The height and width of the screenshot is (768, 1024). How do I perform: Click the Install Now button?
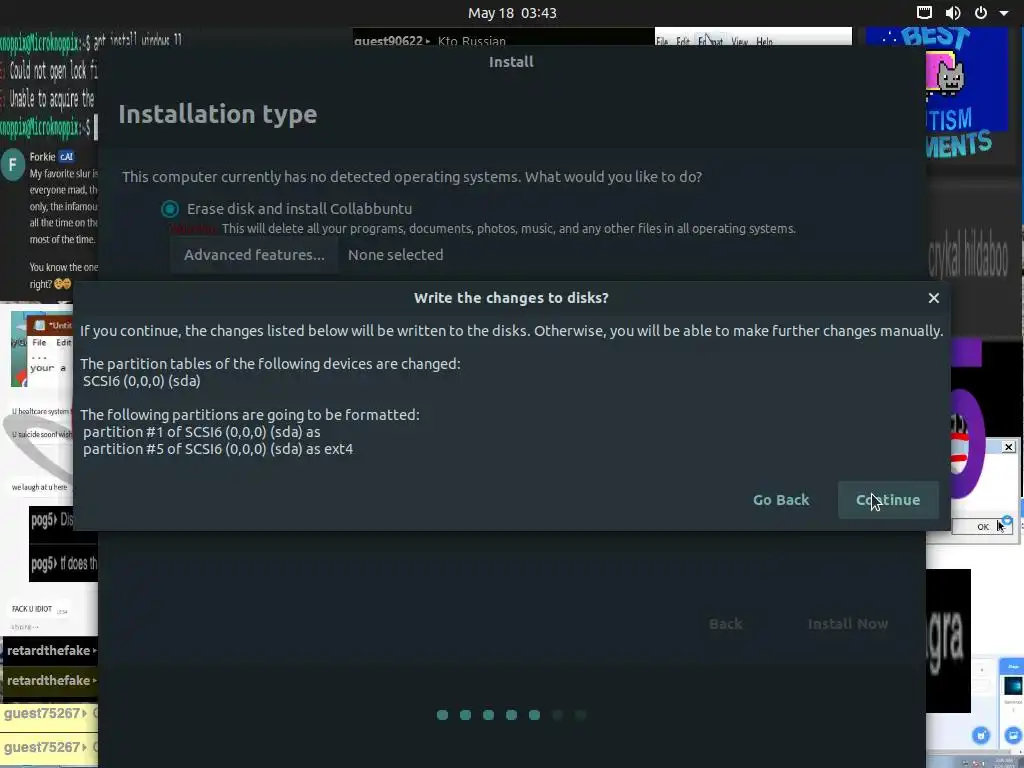[x=848, y=624]
